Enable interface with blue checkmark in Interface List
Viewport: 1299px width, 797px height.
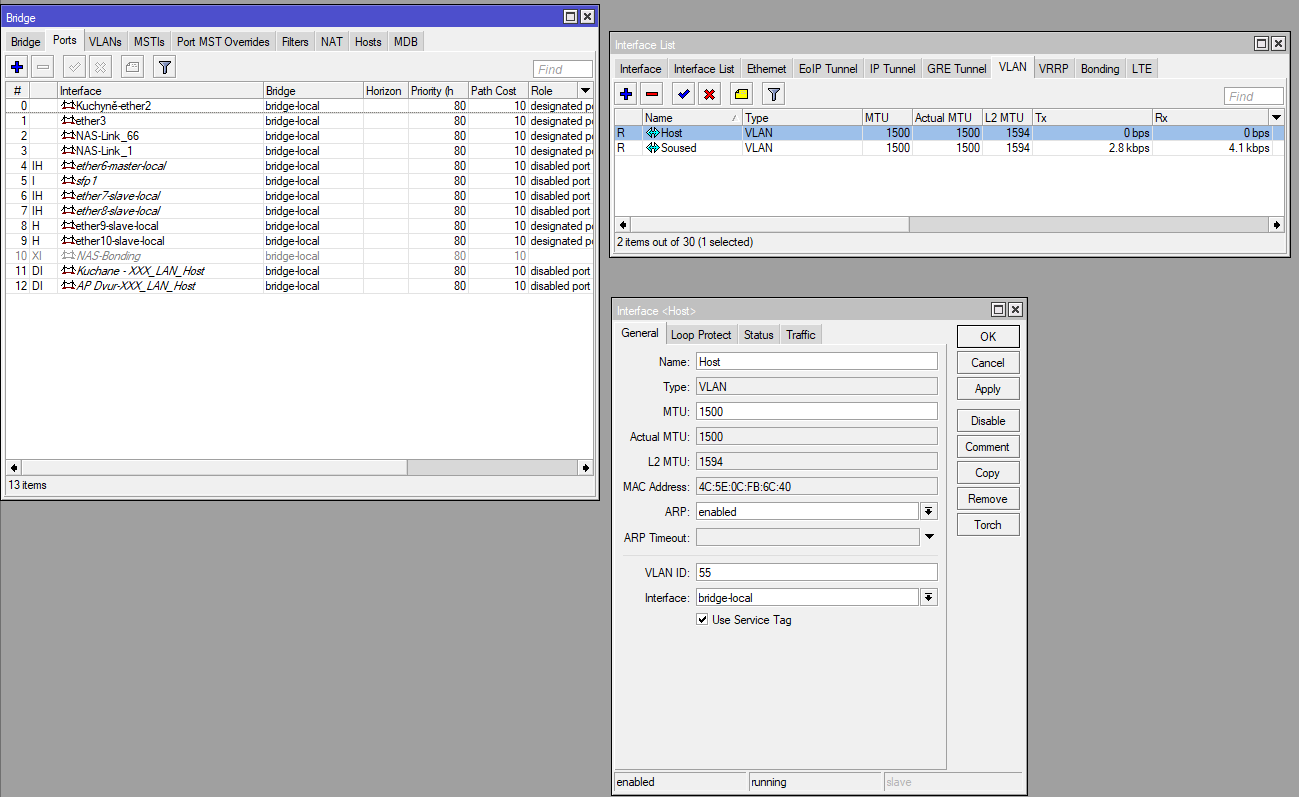pos(683,94)
